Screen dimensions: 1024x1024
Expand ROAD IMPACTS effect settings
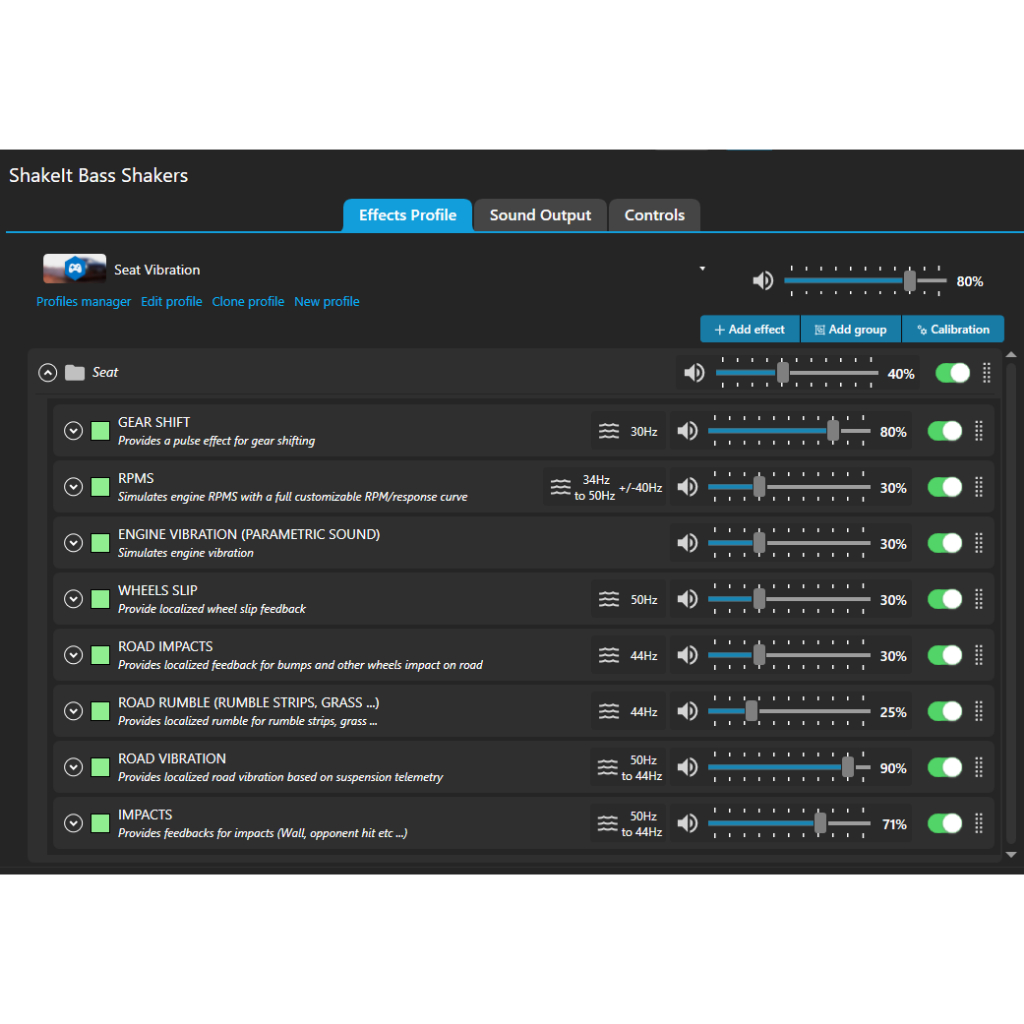(x=73, y=655)
